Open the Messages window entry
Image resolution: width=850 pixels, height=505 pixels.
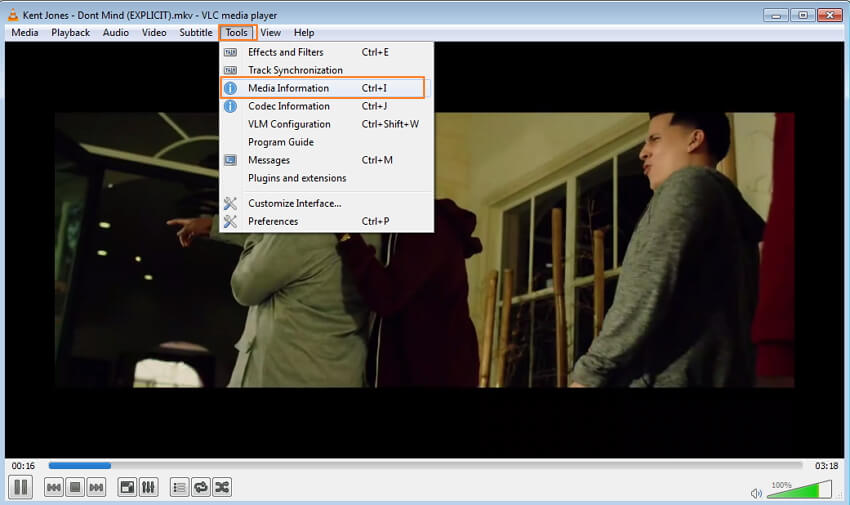[326, 160]
